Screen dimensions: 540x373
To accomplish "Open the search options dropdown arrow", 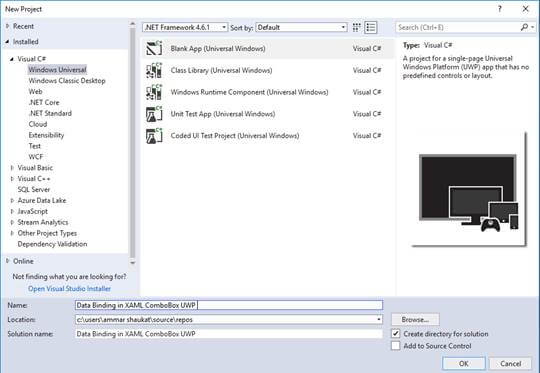I will point(533,27).
